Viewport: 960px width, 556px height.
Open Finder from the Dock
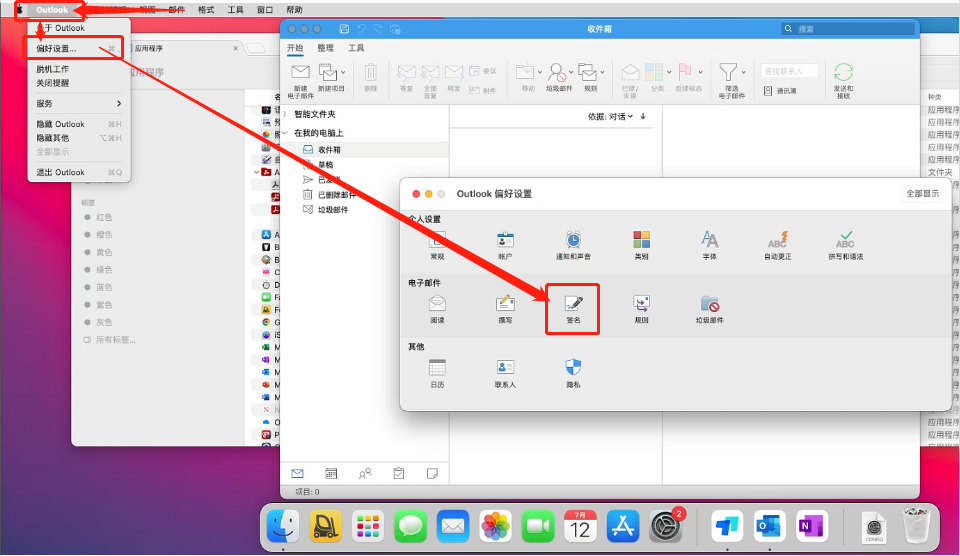(283, 526)
